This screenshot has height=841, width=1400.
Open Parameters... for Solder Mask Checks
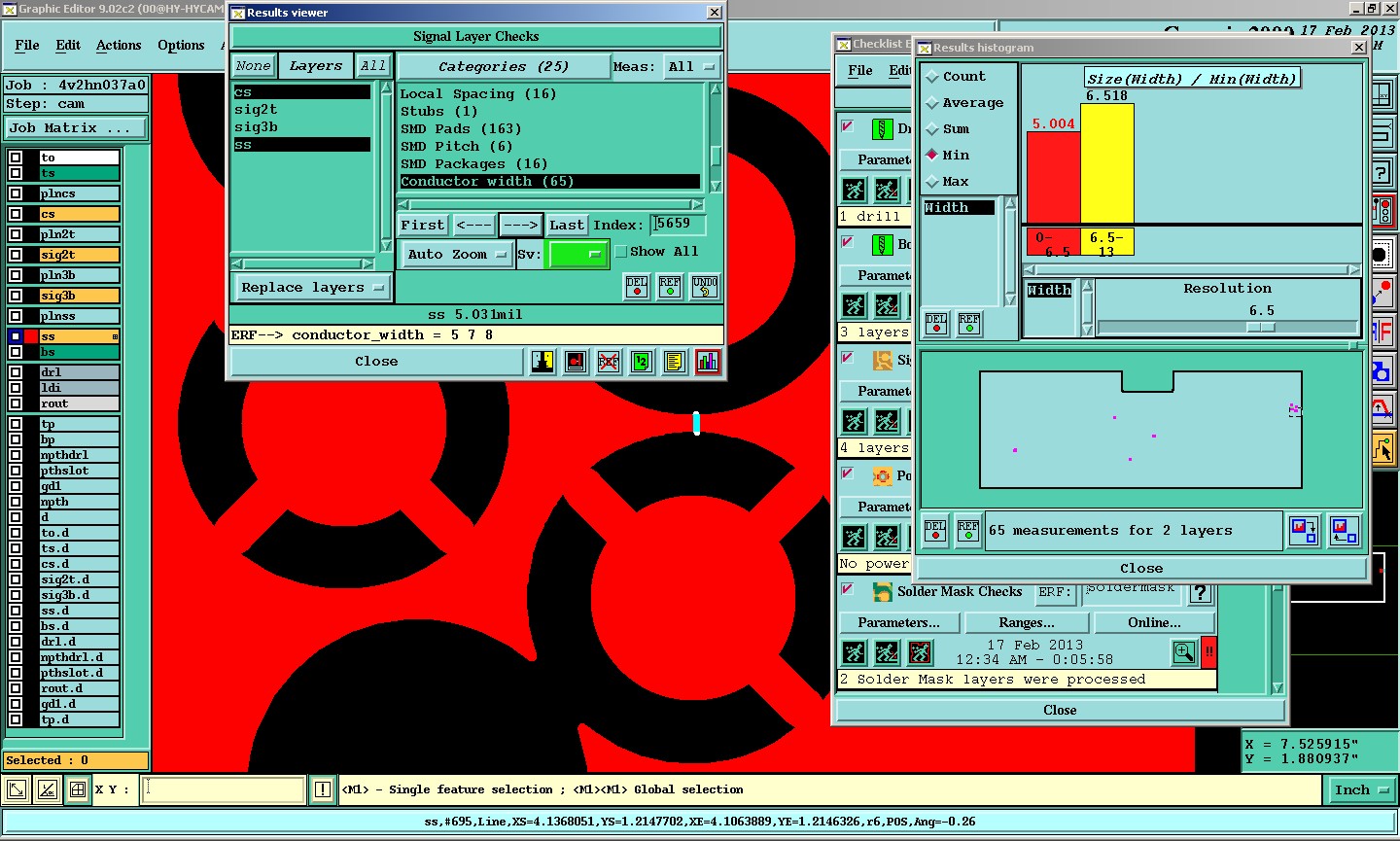[x=898, y=623]
